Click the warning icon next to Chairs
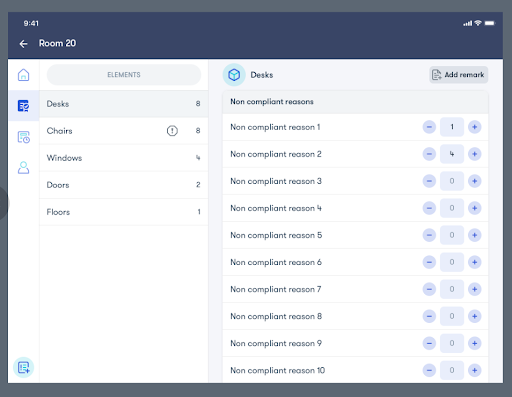Screen dimensions: 512x397 tap(172, 131)
